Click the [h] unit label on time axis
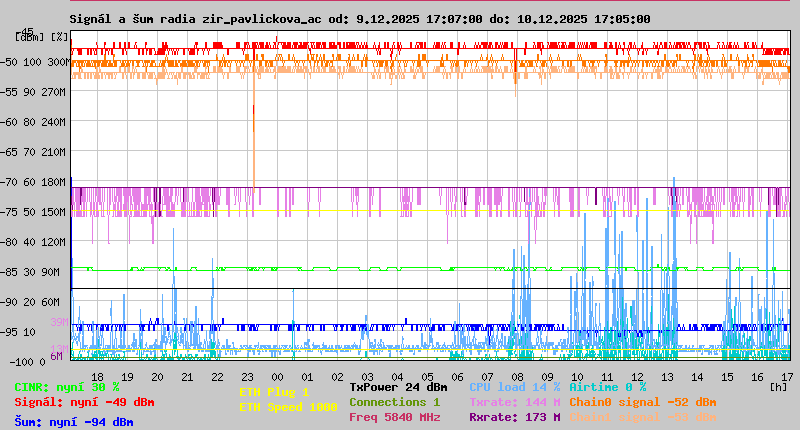 pos(778,386)
